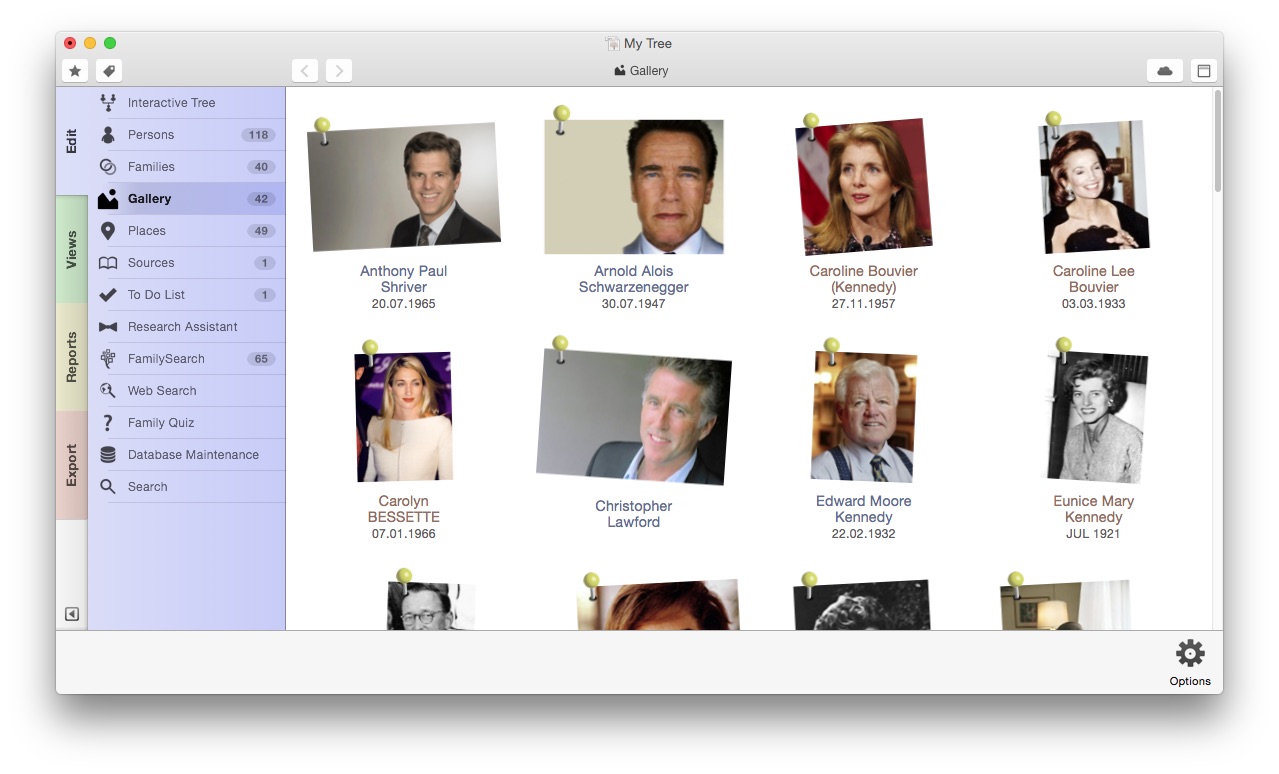1279x774 pixels.
Task: Click the Search magnifier icon
Action: [x=108, y=486]
